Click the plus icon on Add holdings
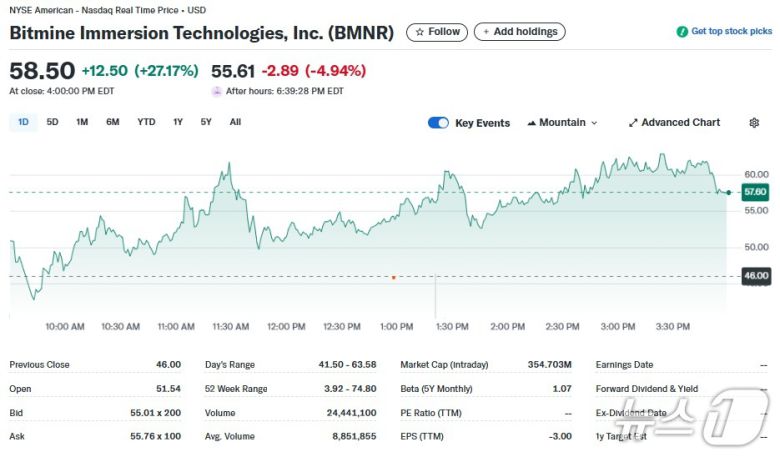 (486, 32)
